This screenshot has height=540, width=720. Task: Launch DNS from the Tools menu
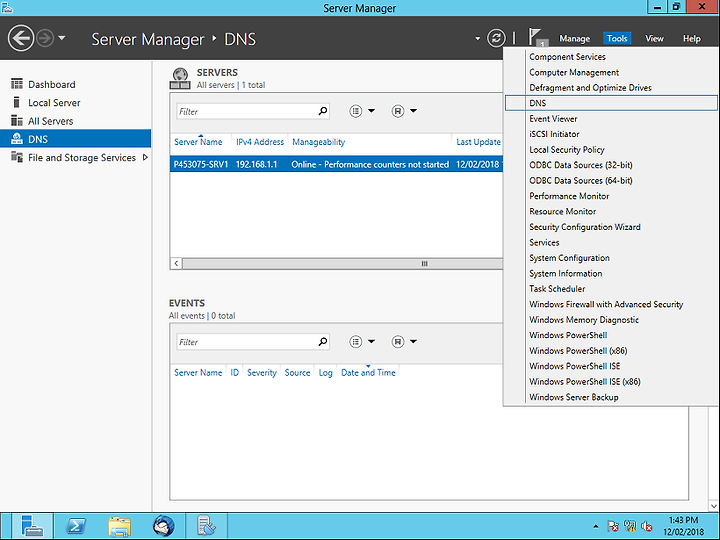point(611,103)
